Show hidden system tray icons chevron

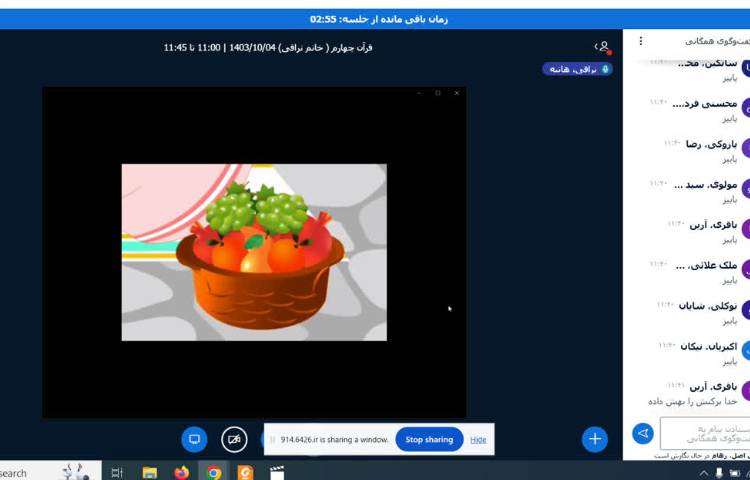click(704, 473)
